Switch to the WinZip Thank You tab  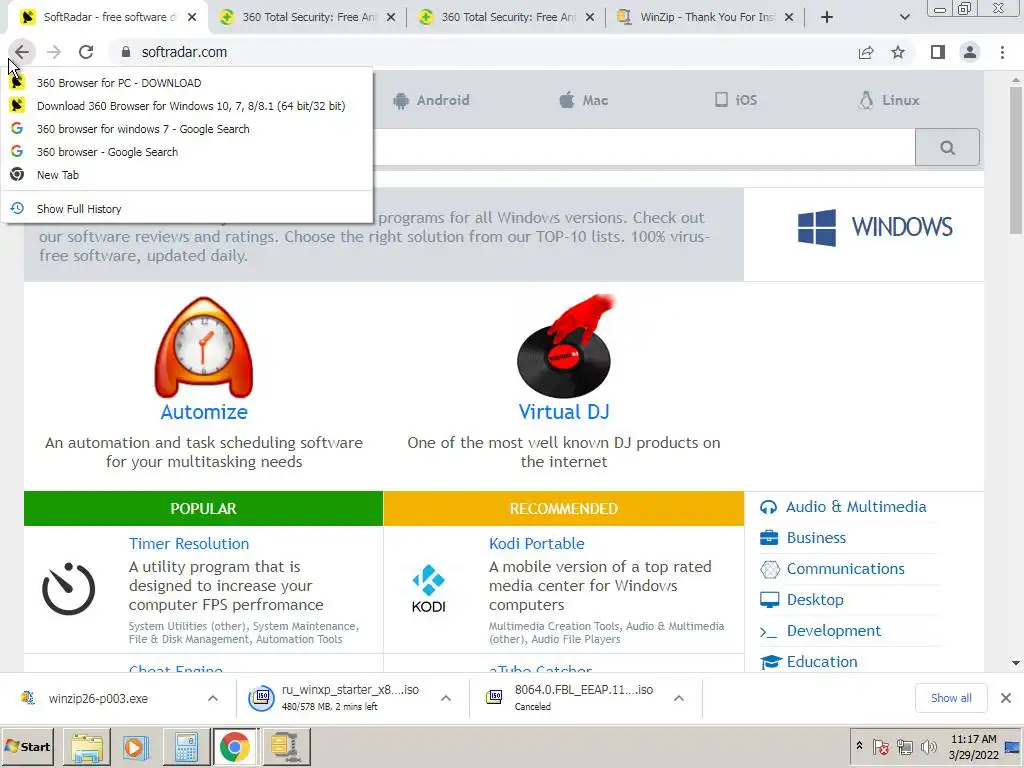coord(707,17)
